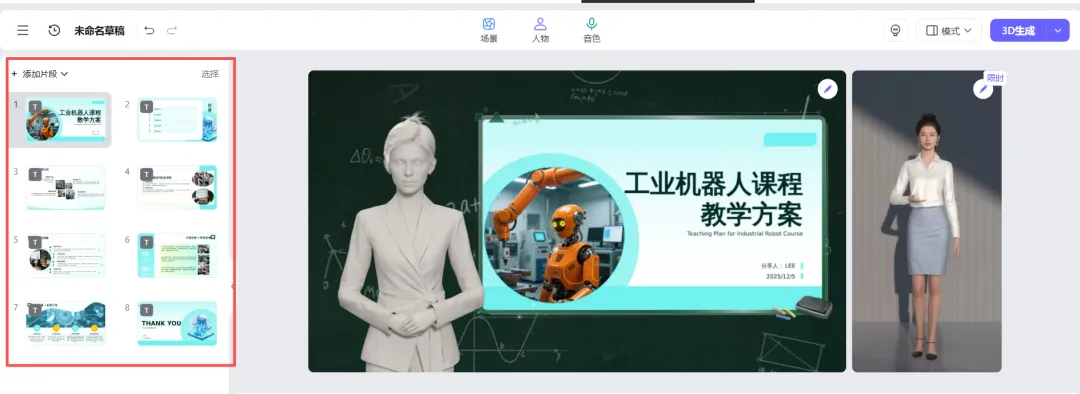Click the slide title 工业机器人课程教学方案 in preview
Viewport: 1080px width, 394px height.
click(x=714, y=199)
